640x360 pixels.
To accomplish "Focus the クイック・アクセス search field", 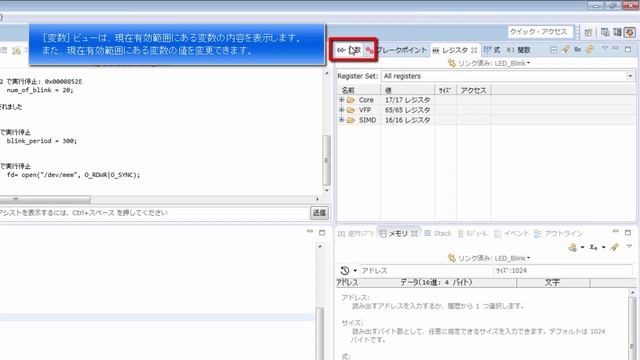I will tap(540, 32).
